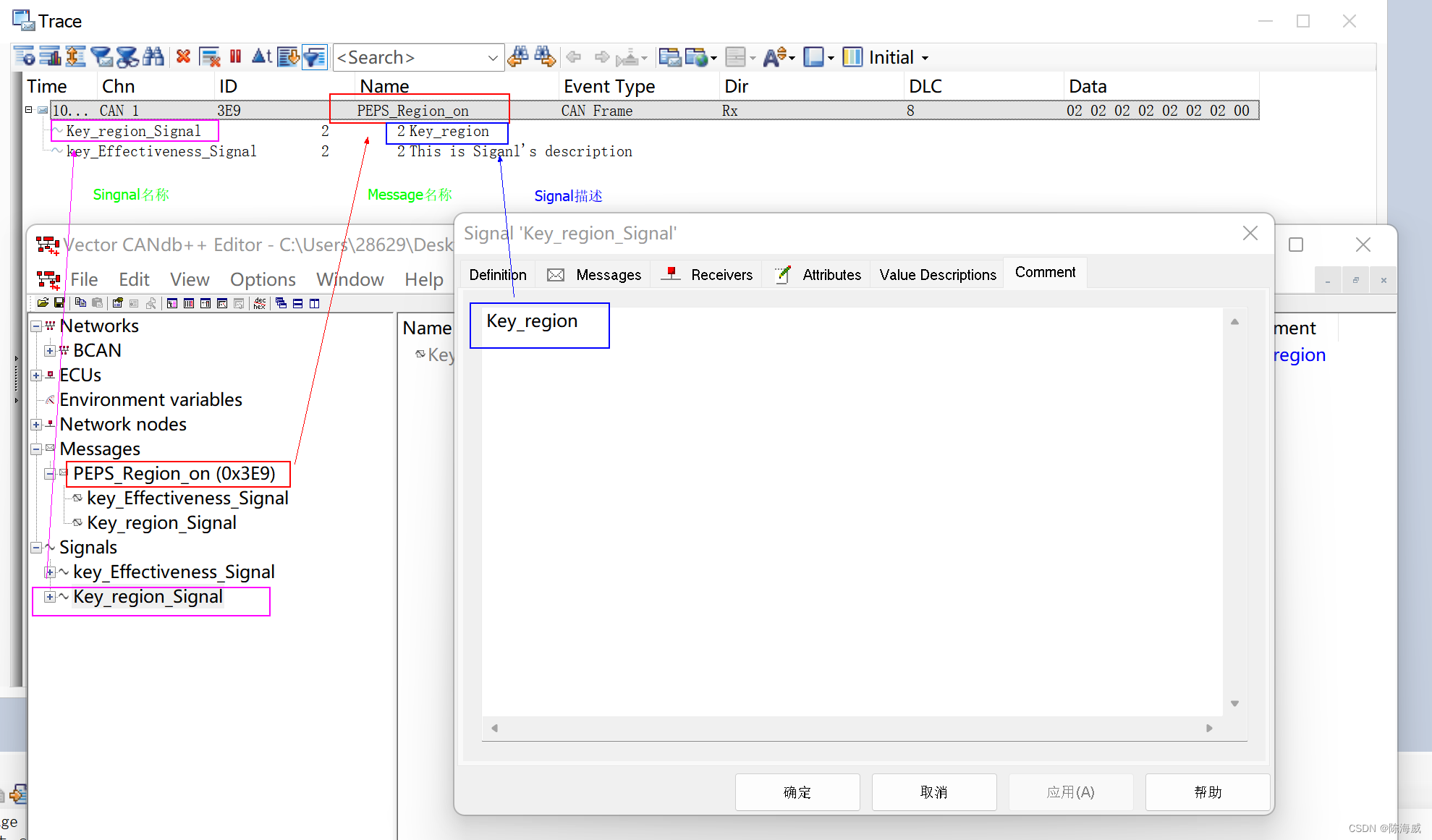Toggle the active filter icon in Trace toolbar
This screenshot has width=1432, height=840.
tap(315, 56)
